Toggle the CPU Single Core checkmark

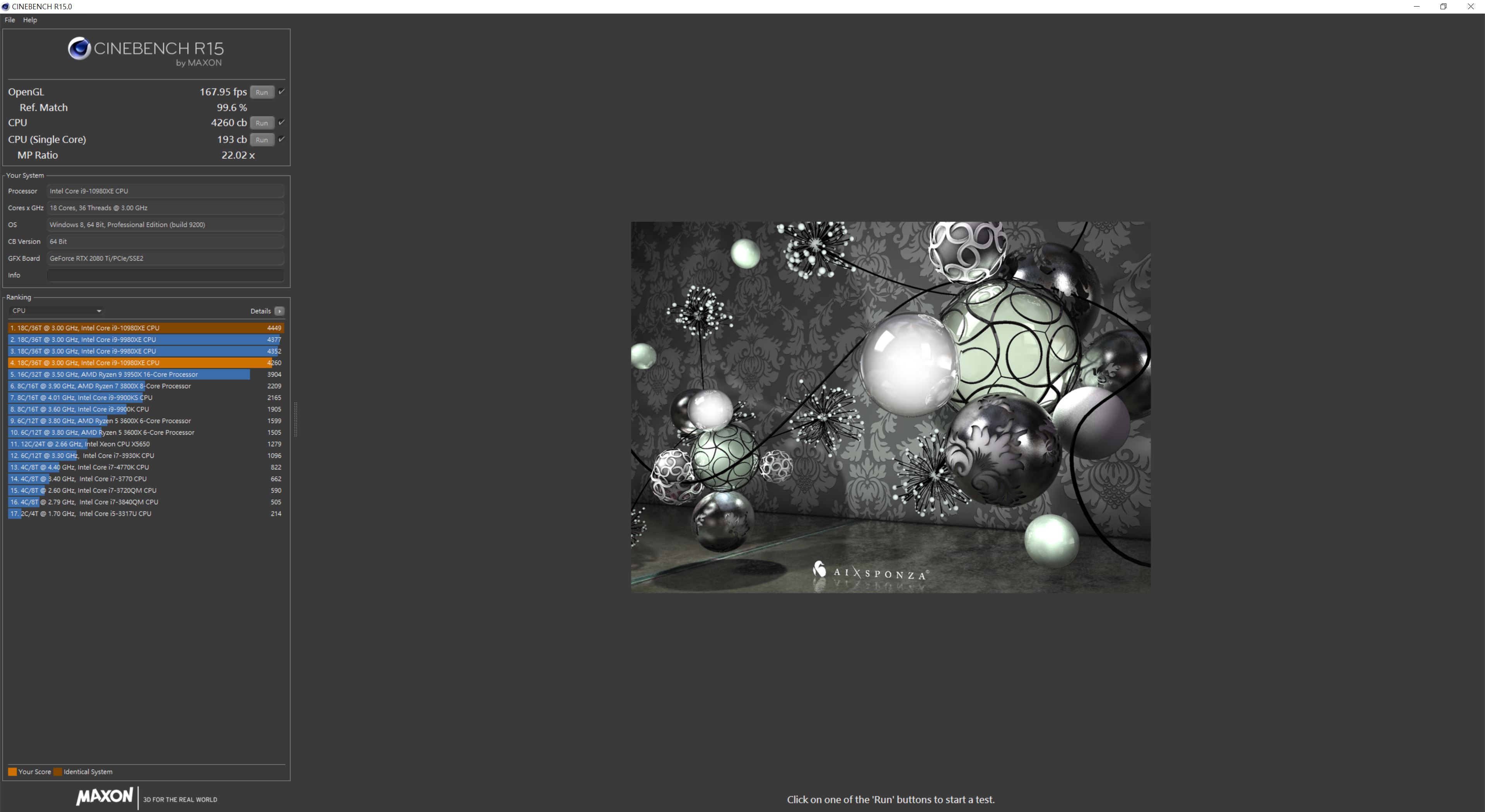click(x=281, y=139)
